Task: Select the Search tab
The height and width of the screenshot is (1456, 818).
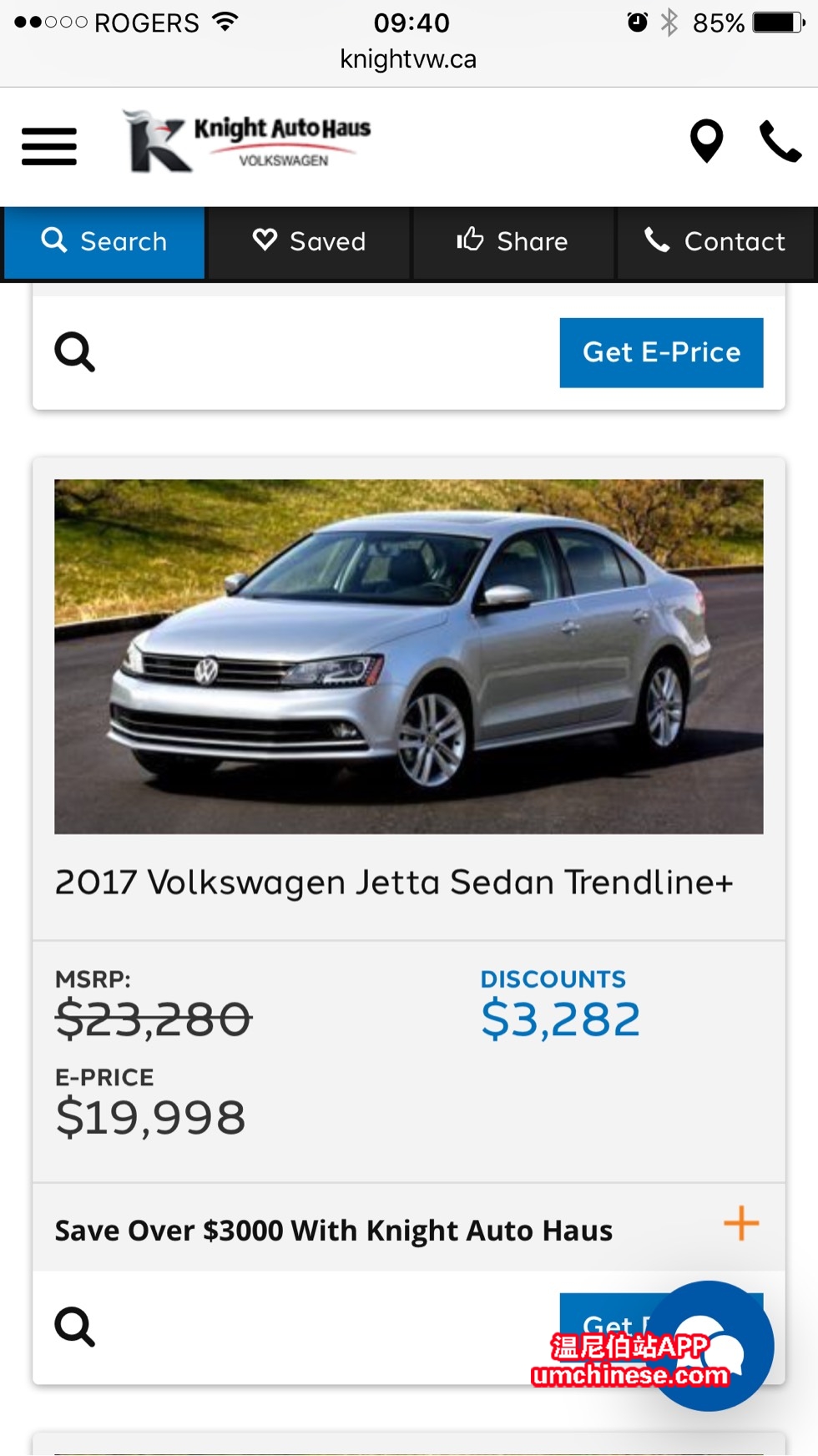Action: (104, 242)
